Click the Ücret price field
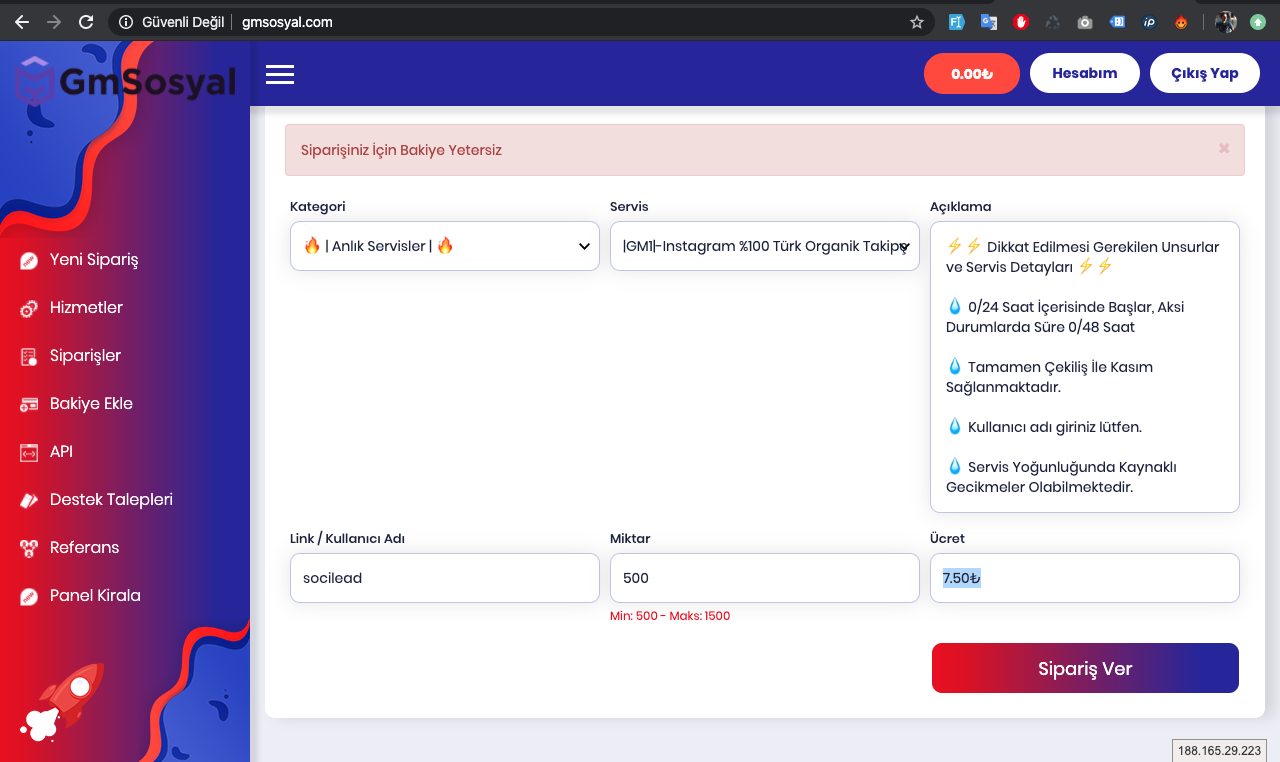 coord(1085,578)
